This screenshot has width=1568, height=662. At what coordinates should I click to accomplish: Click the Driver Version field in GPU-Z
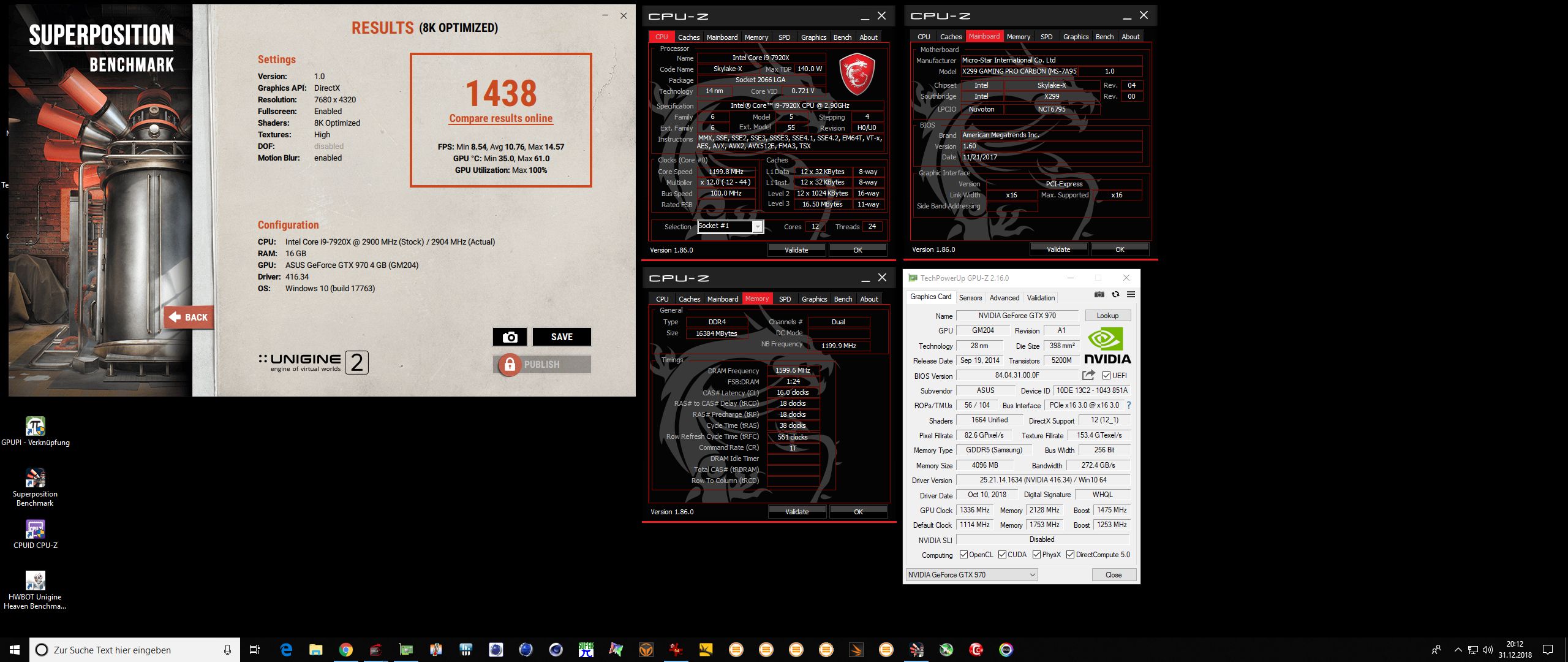(1042, 480)
